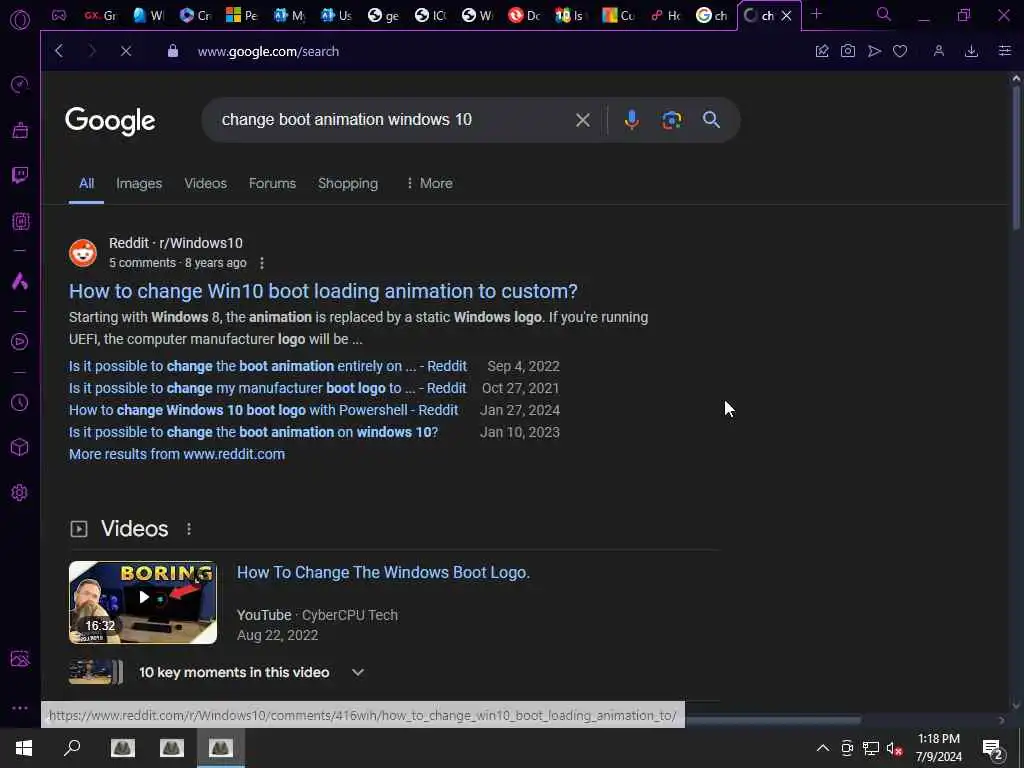Screen dimensions: 1024x768
Task: Open sidebar three-dots setup menu
Action: [20, 707]
